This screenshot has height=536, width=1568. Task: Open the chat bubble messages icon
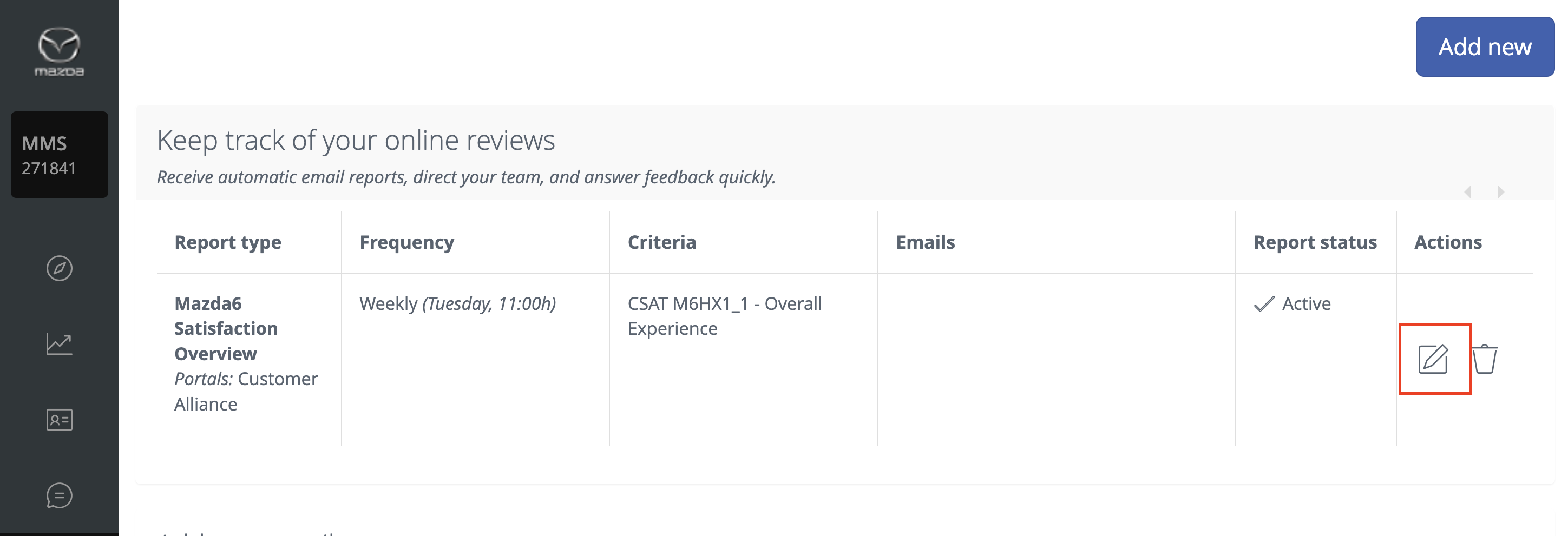[x=59, y=495]
